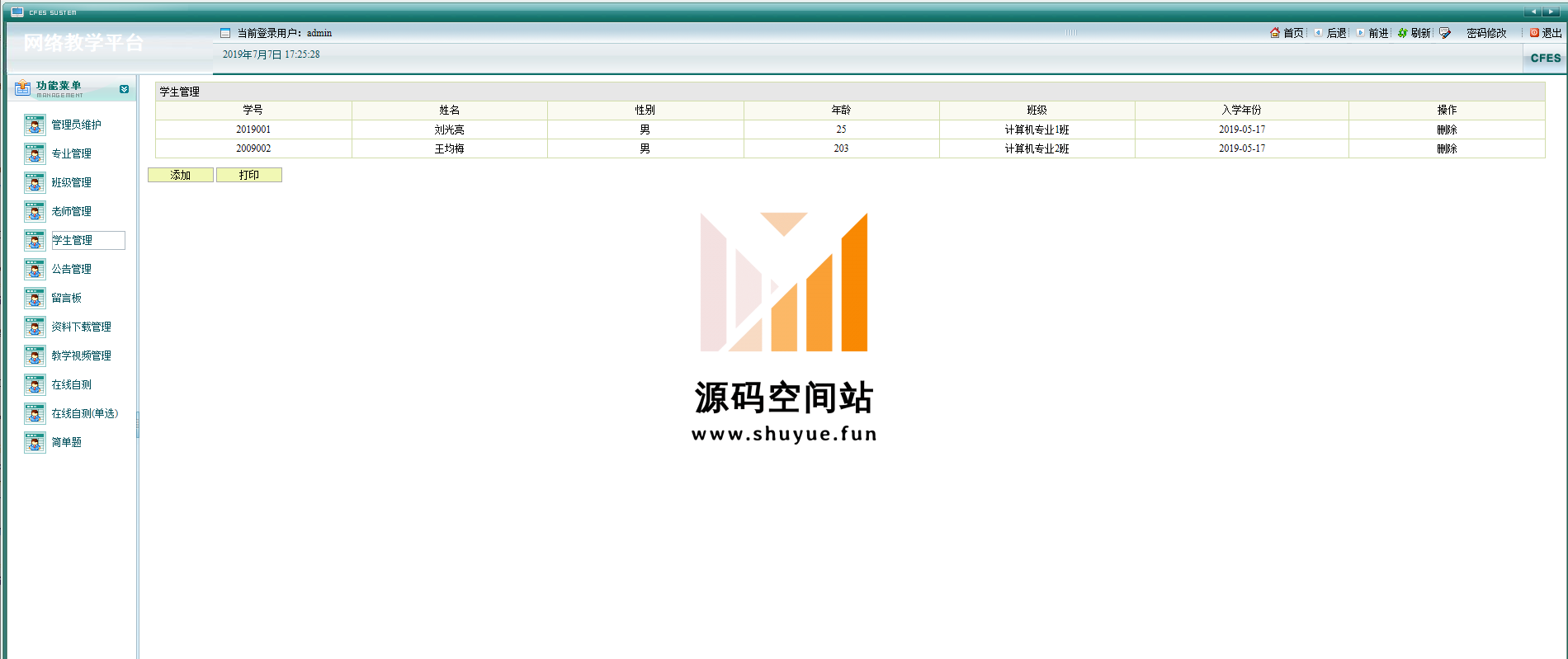Click the back arrow icon beside 后退
Image resolution: width=1568 pixels, height=659 pixels.
pos(1318,33)
